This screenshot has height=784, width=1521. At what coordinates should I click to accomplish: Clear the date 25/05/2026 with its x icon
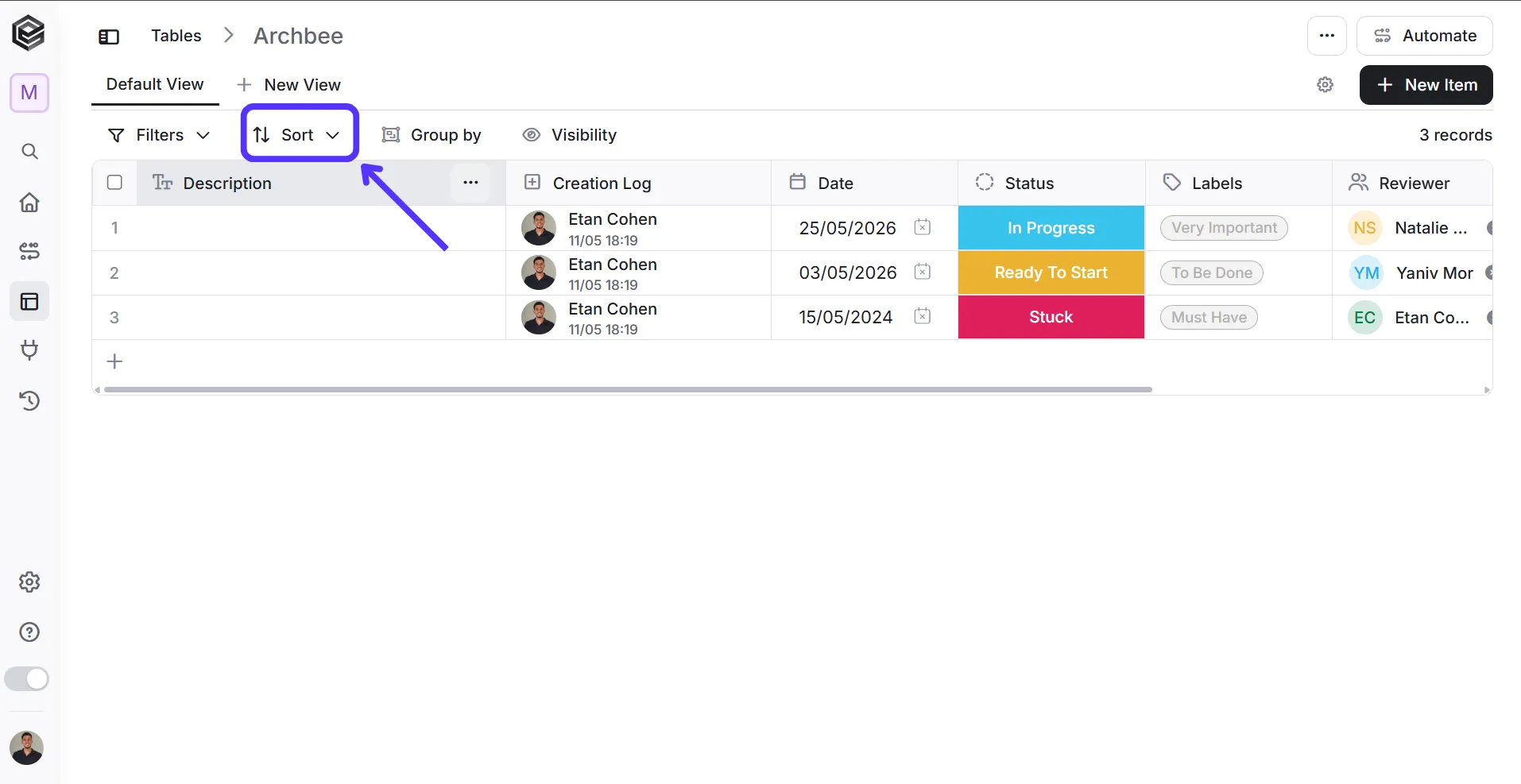922,227
